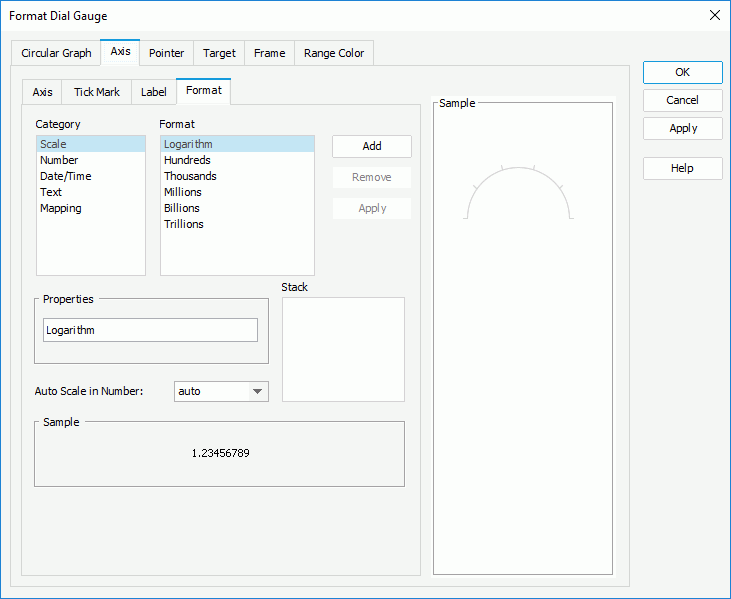Choose Text in the Category list
The width and height of the screenshot is (731, 599).
[x=91, y=192]
